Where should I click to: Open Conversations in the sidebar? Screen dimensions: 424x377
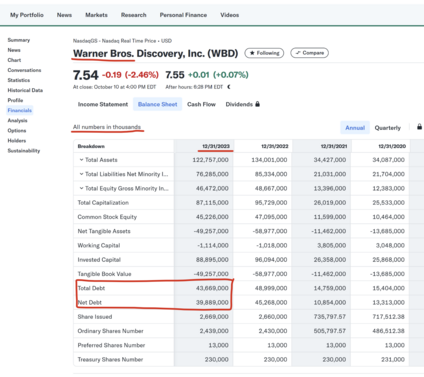point(24,70)
